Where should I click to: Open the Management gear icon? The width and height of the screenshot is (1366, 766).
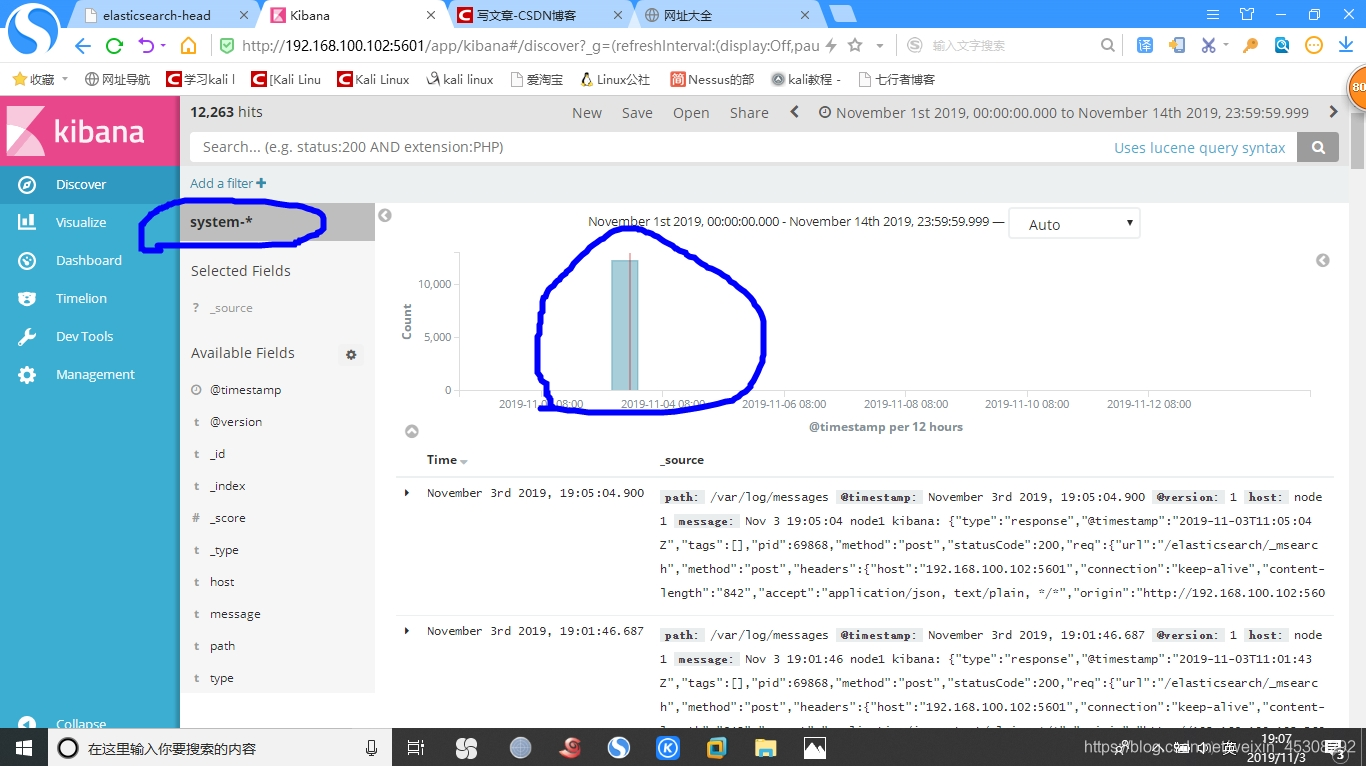pos(27,374)
